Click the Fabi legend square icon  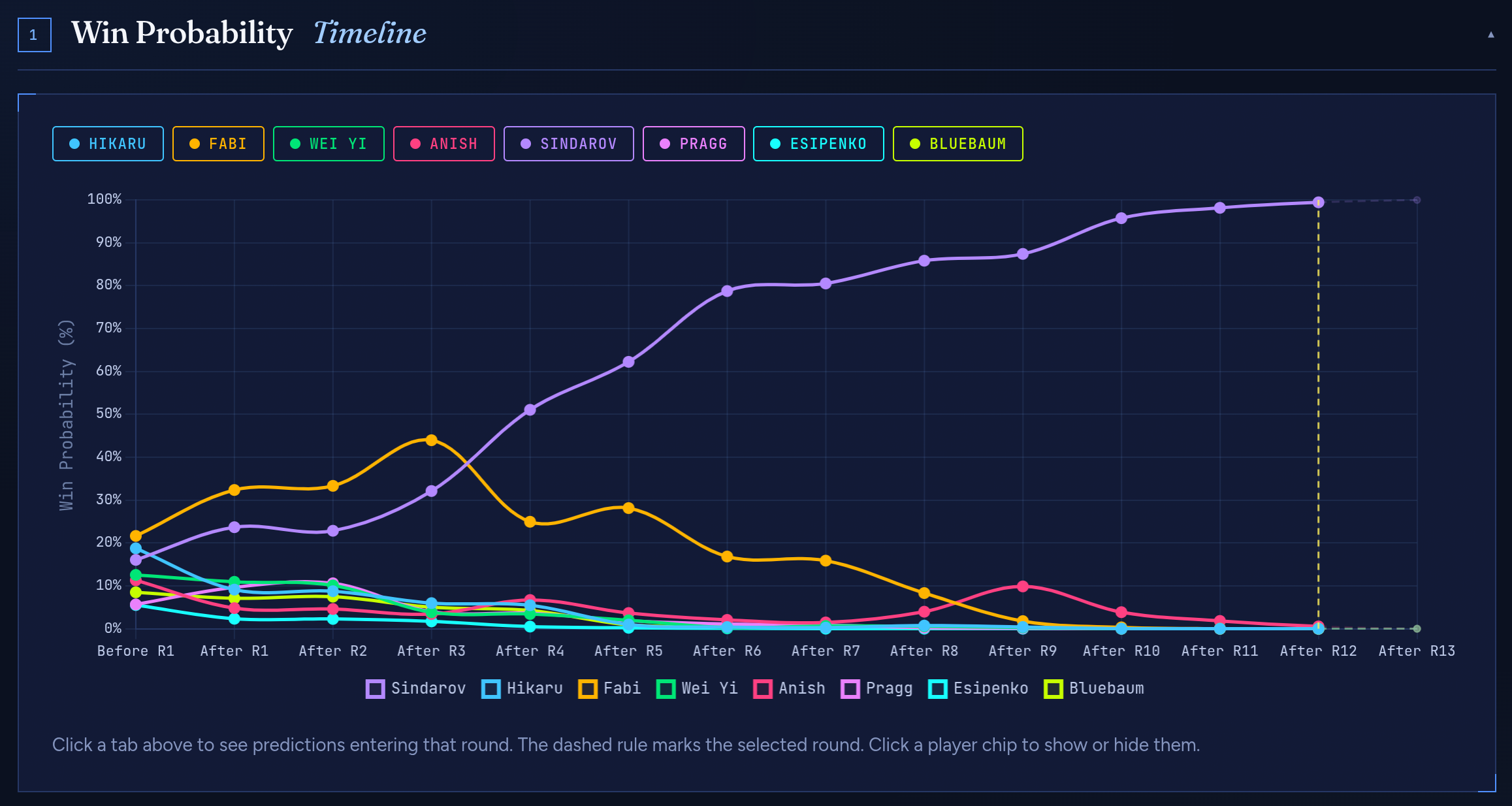pos(588,689)
